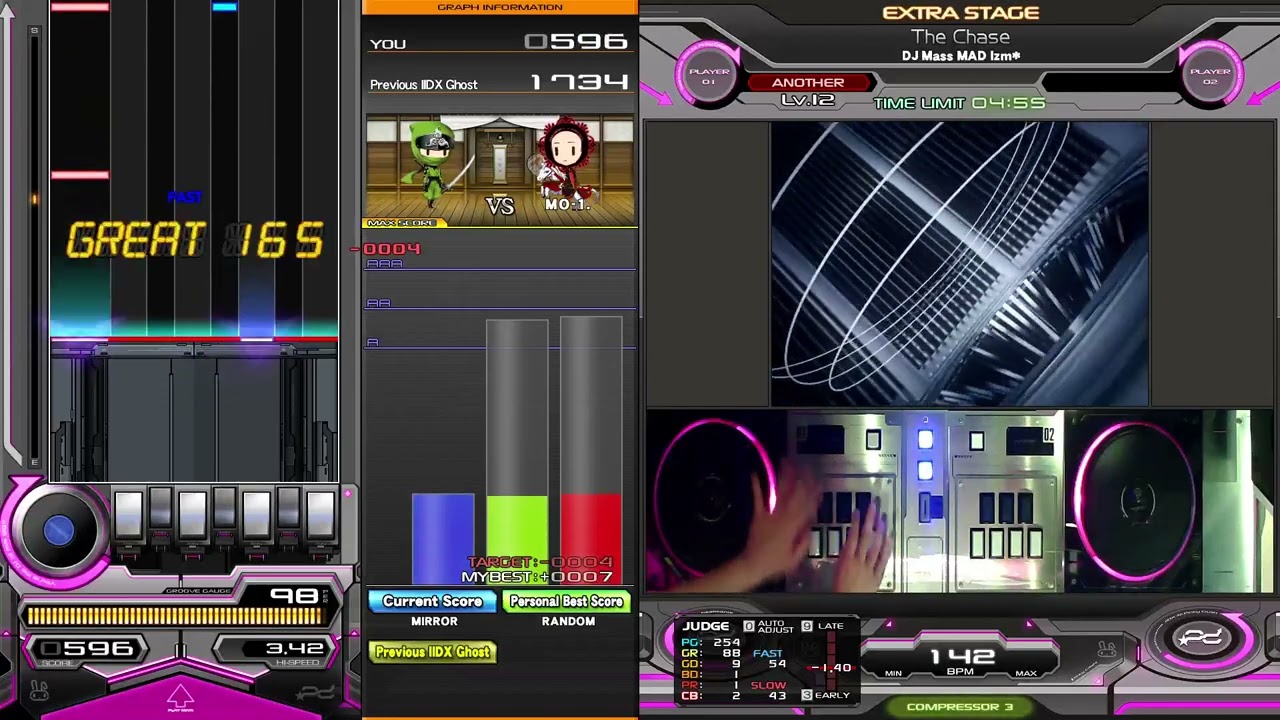Click the PLAYER 02 badge
The width and height of the screenshot is (1280, 720).
click(x=1210, y=75)
